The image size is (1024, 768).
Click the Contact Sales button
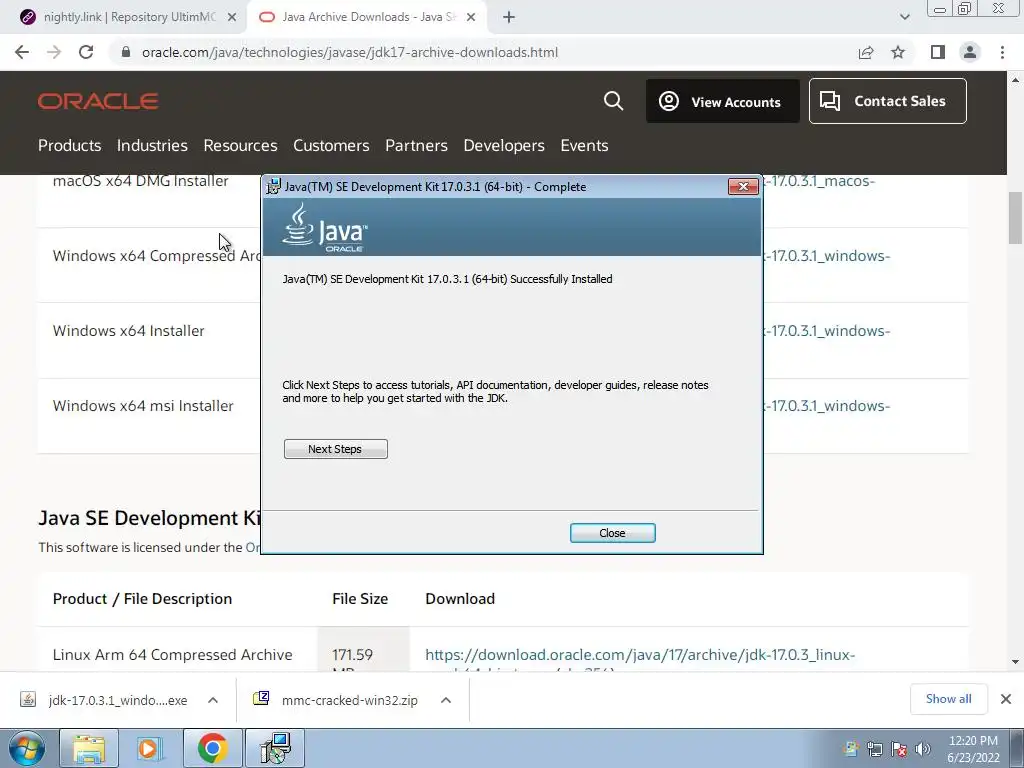pos(888,101)
